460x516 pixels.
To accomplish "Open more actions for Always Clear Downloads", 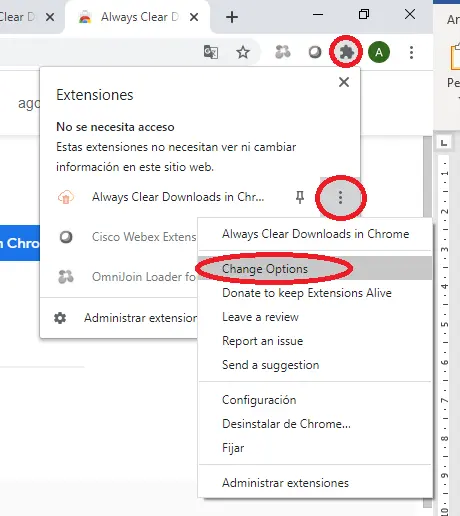I will [340, 197].
